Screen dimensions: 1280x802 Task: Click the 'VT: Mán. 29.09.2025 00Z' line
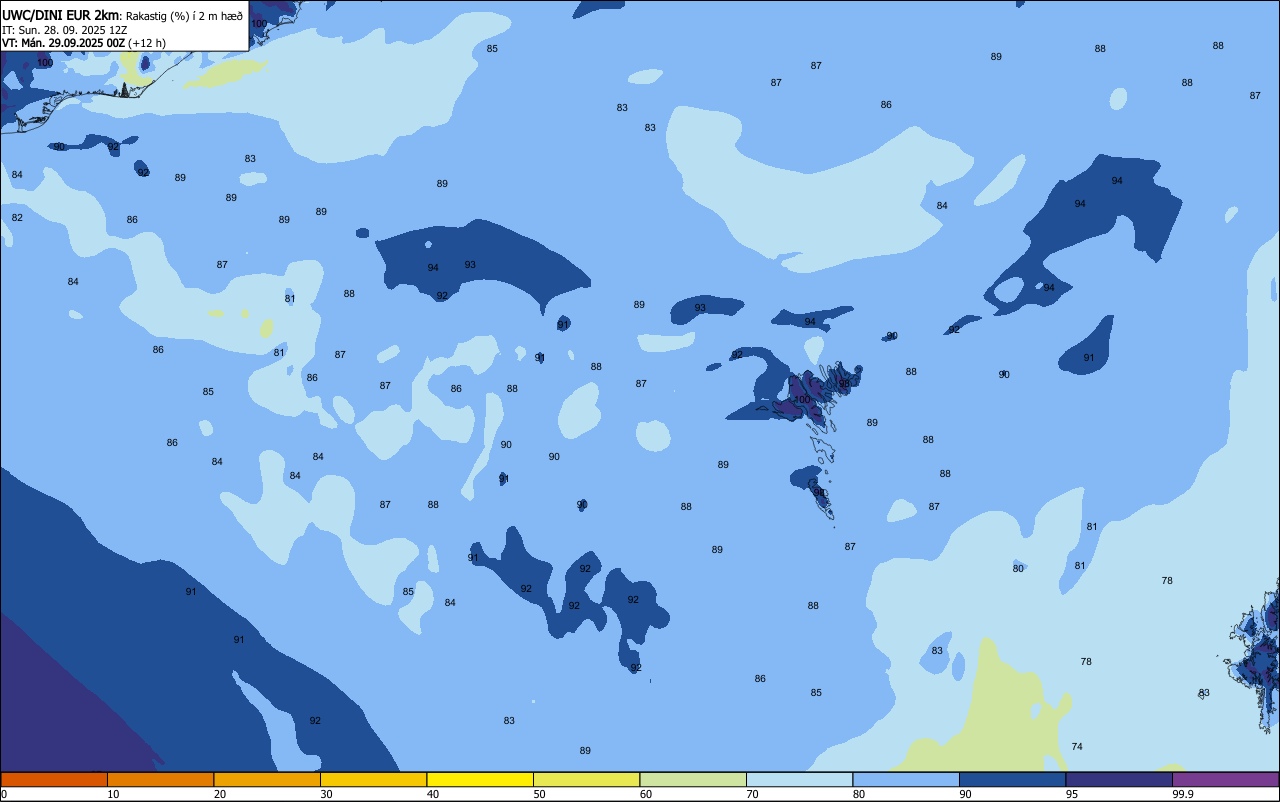coord(63,43)
